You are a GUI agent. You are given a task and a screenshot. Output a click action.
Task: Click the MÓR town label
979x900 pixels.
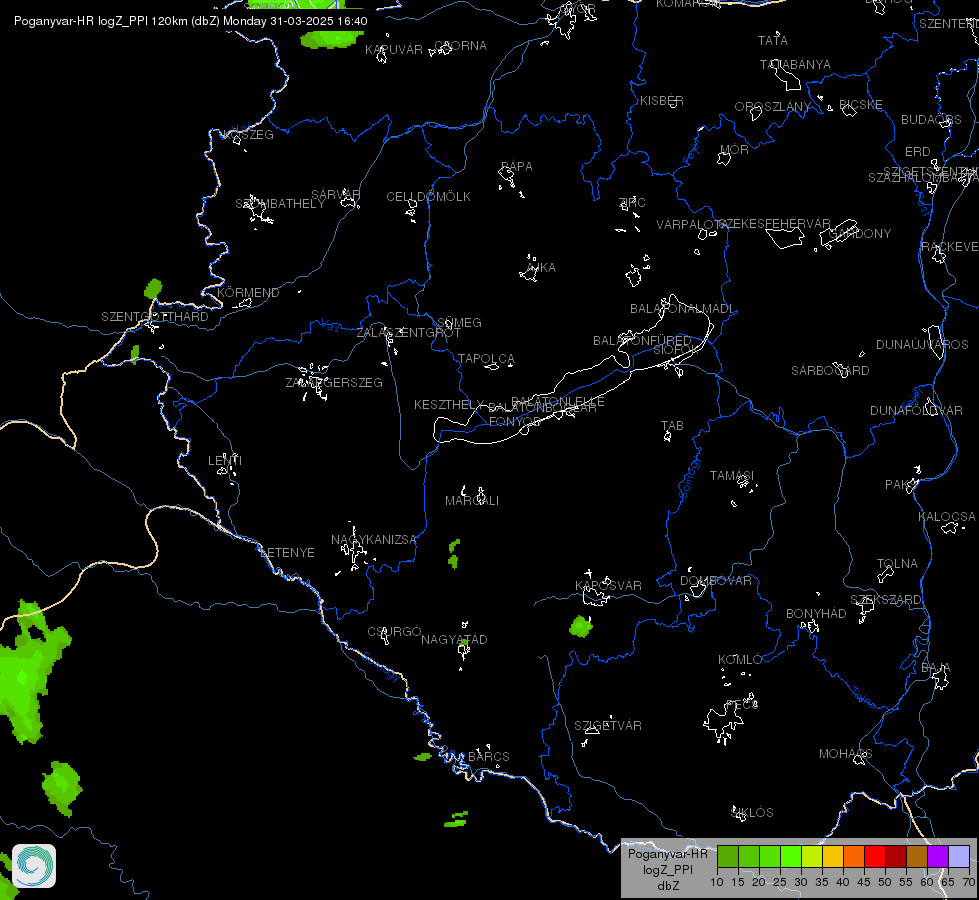(x=734, y=150)
